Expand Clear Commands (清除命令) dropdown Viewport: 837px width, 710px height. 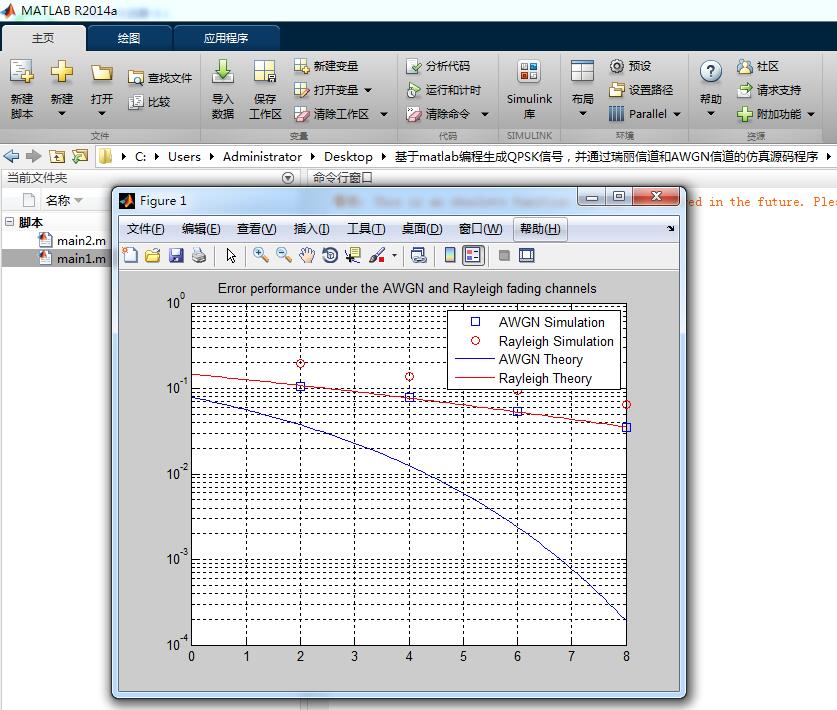point(485,114)
